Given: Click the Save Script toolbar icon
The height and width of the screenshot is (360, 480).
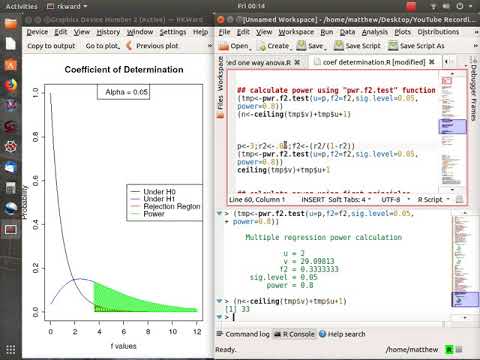Looking at the screenshot, I should click(x=339, y=45).
